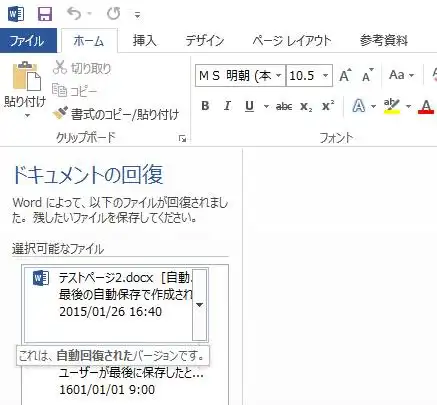Click the font name box showing ＭＳ 明朝
This screenshot has height=405, width=437.
tap(235, 76)
